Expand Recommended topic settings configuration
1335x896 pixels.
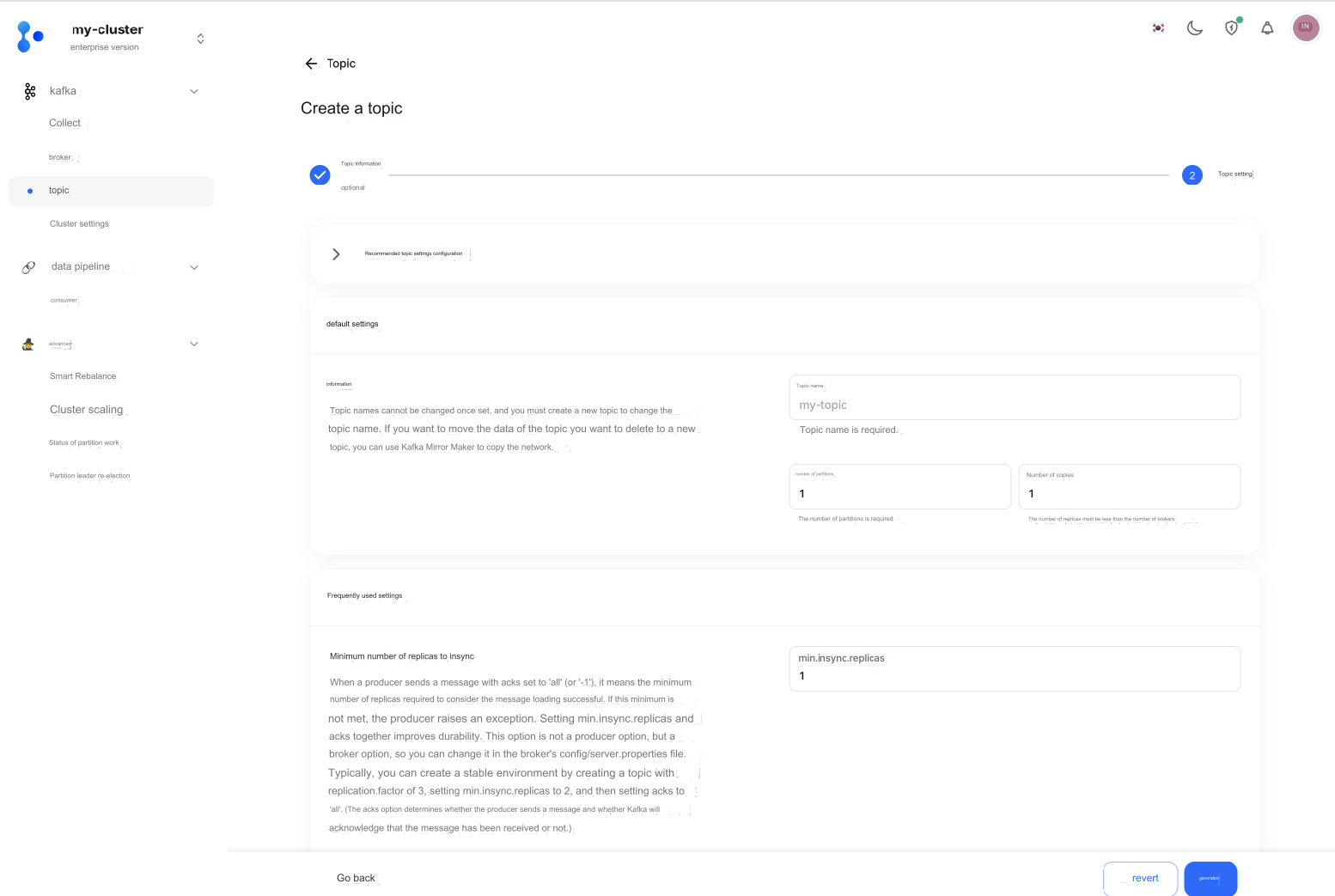(336, 254)
